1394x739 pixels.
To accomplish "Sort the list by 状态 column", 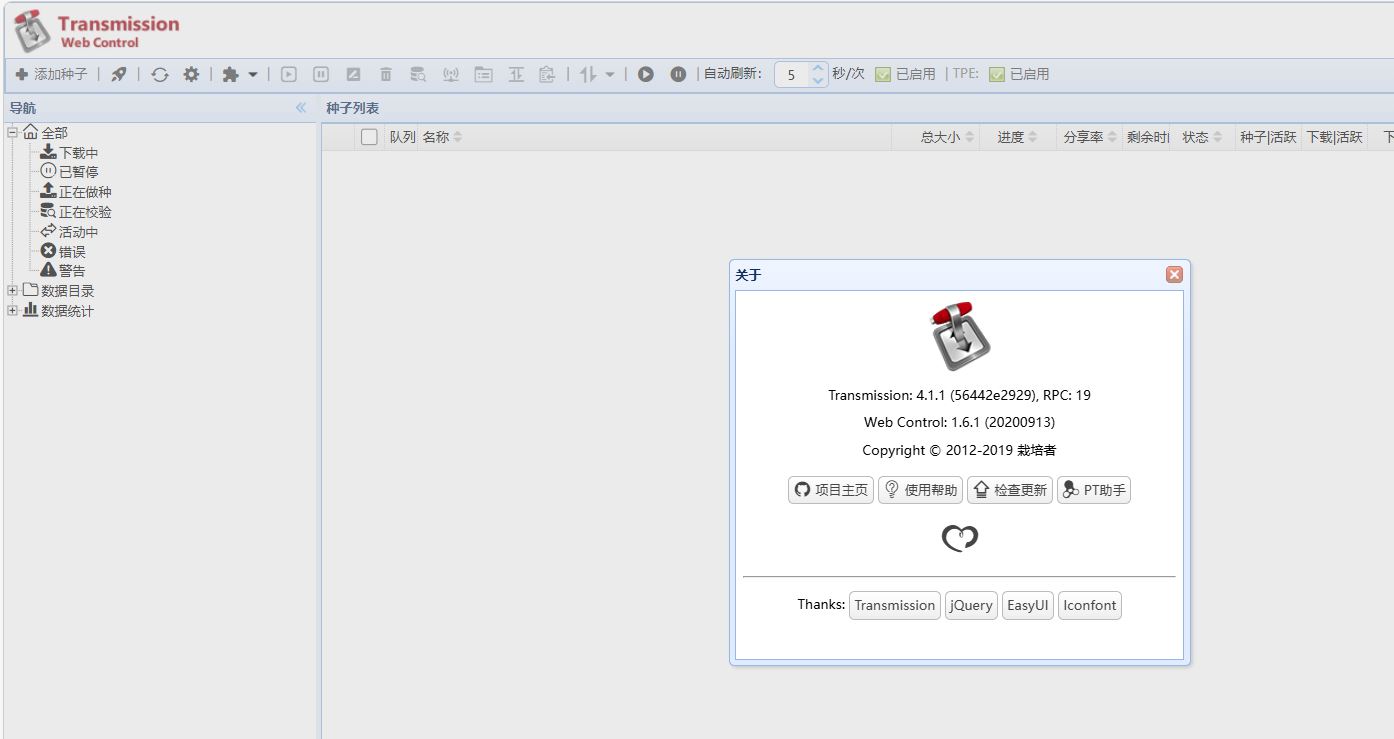I will pos(1201,137).
